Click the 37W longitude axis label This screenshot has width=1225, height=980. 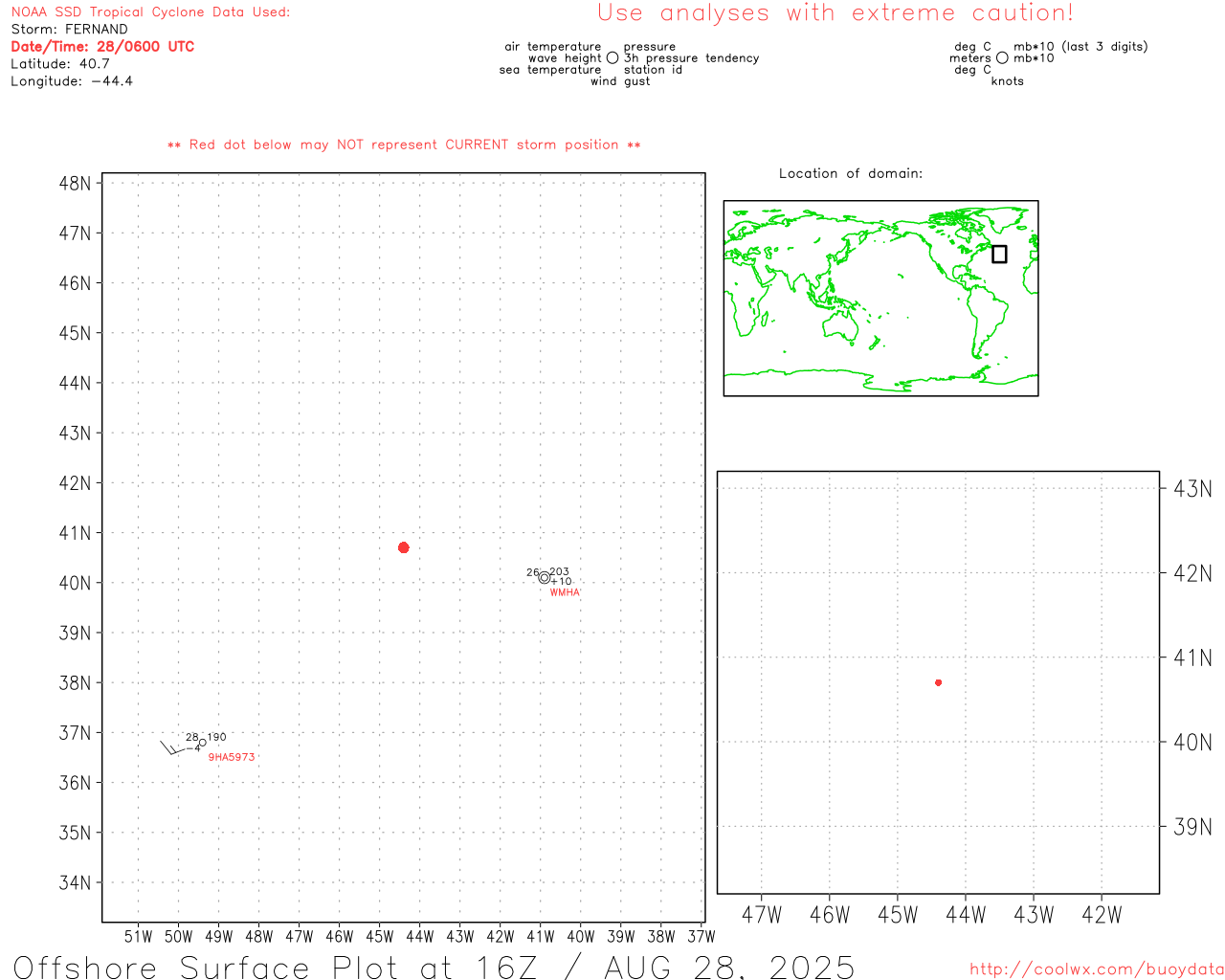pos(701,936)
